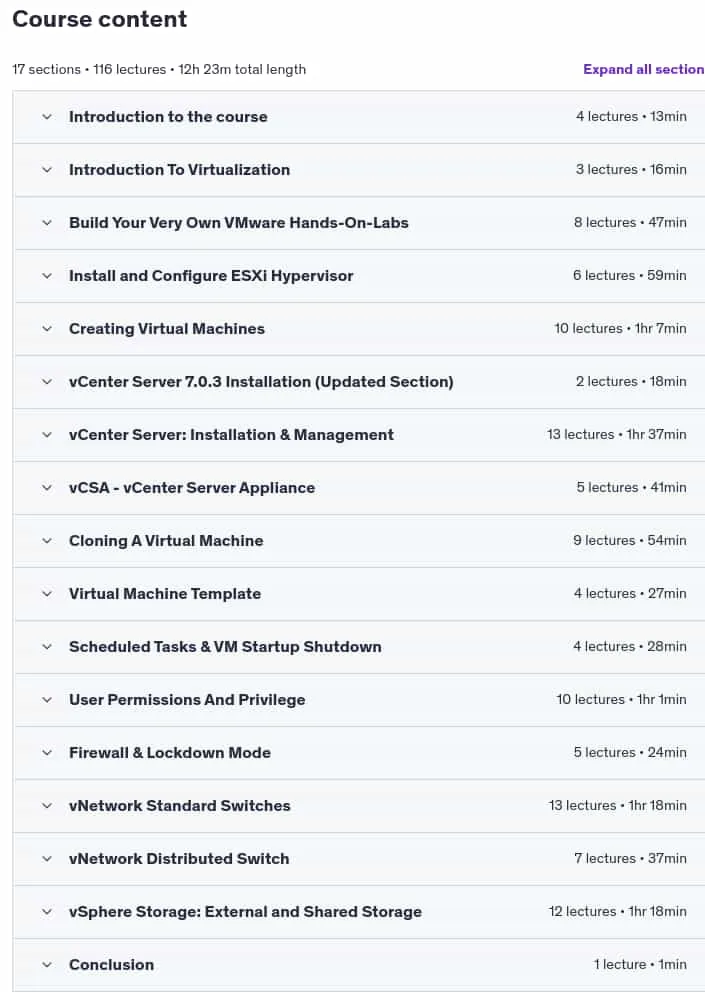Open vNetwork Distributed Switch section title
Image resolution: width=705 pixels, height=992 pixels.
179,859
